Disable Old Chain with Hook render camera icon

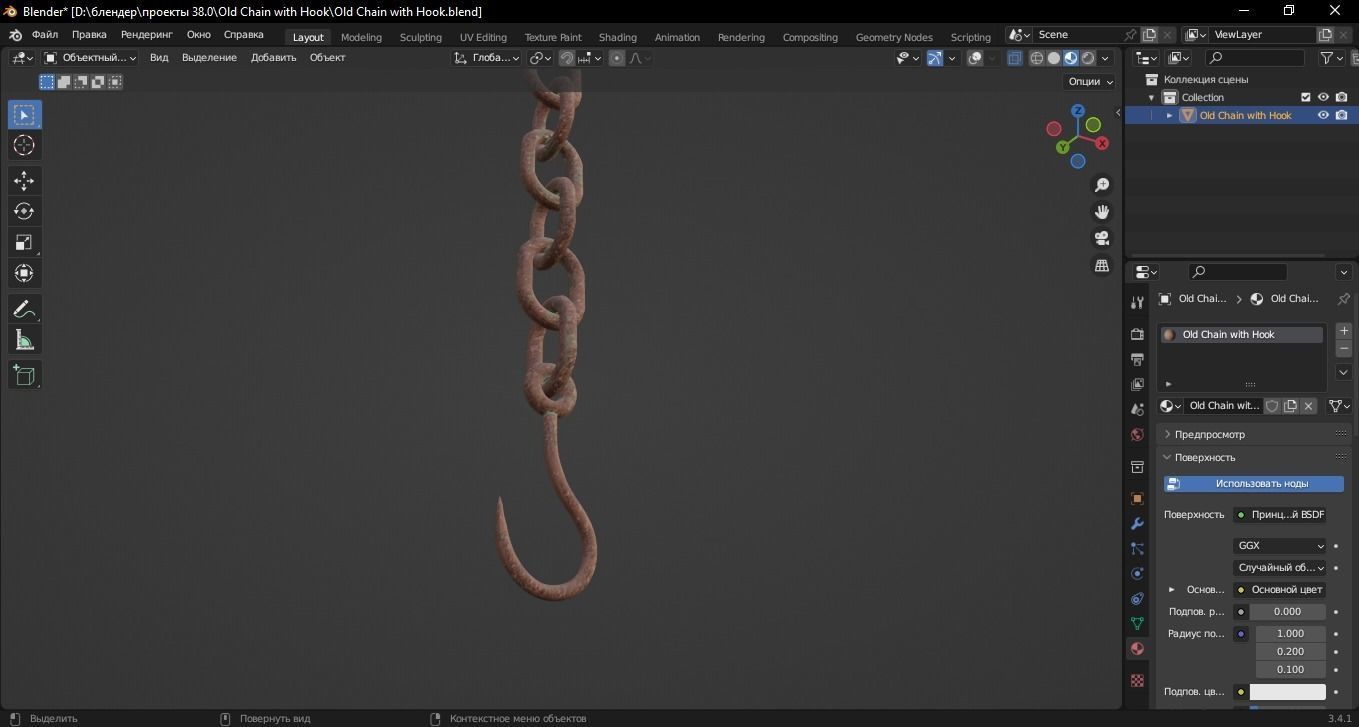1341,115
